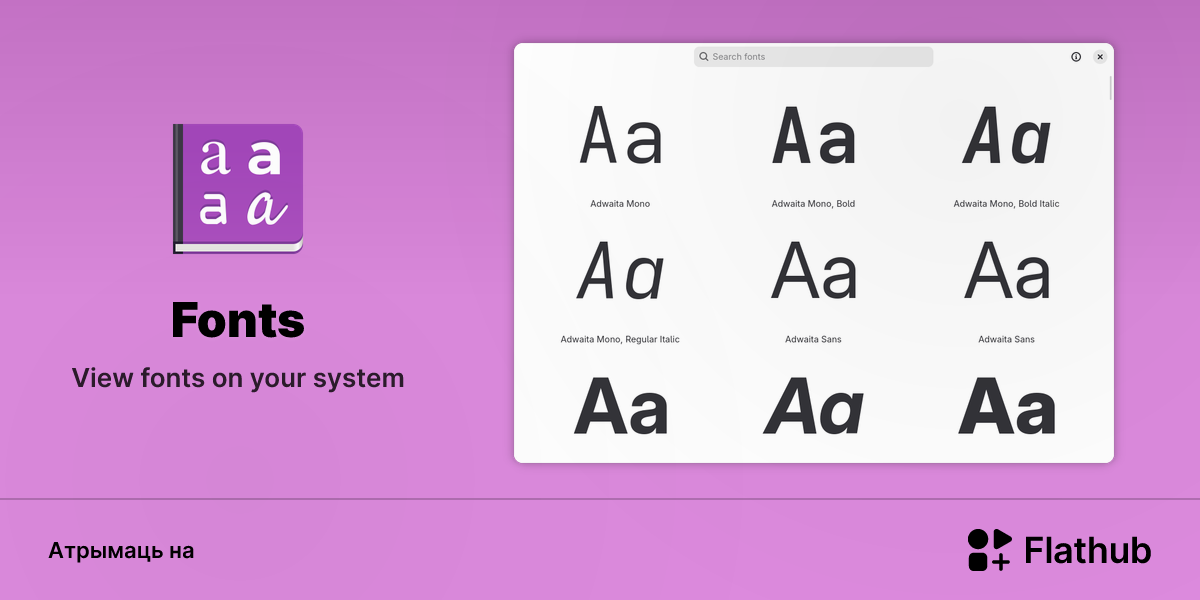Open the Adwaita Mono, Bold preview
Viewport: 1200px width, 600px height.
813,137
